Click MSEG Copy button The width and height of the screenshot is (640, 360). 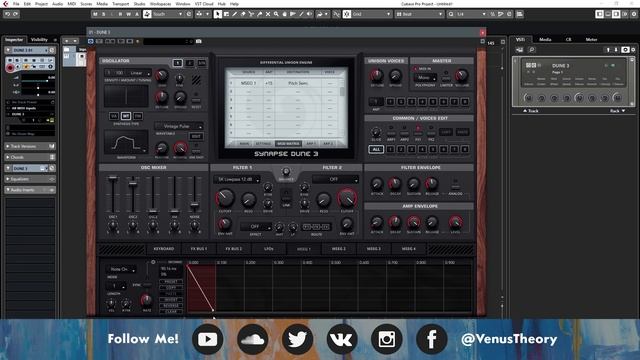click(171, 288)
